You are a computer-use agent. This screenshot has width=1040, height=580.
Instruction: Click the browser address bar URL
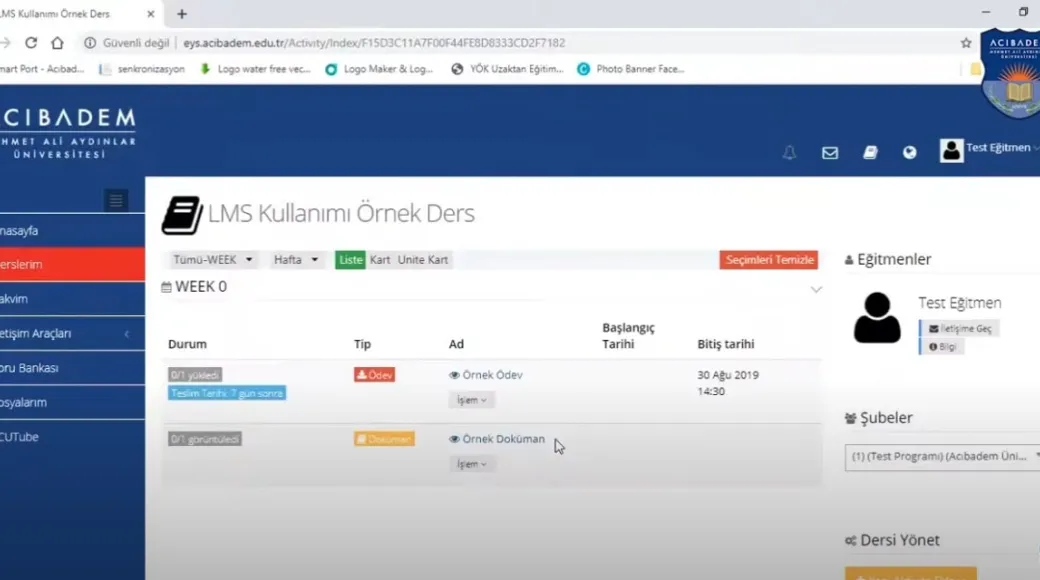click(x=374, y=42)
